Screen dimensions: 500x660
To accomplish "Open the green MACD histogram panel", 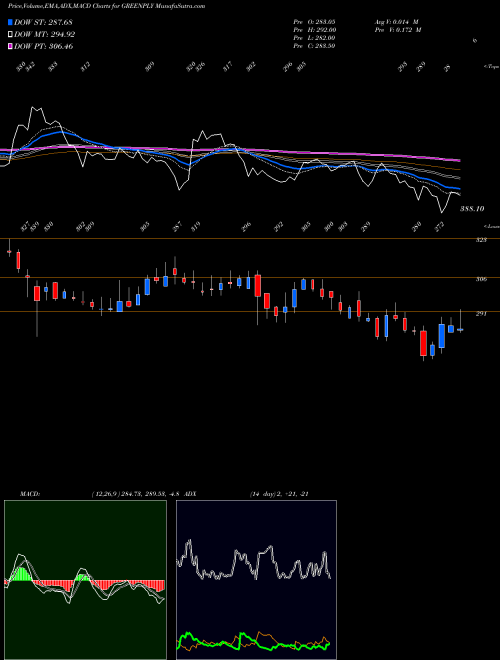I will (x=85, y=580).
